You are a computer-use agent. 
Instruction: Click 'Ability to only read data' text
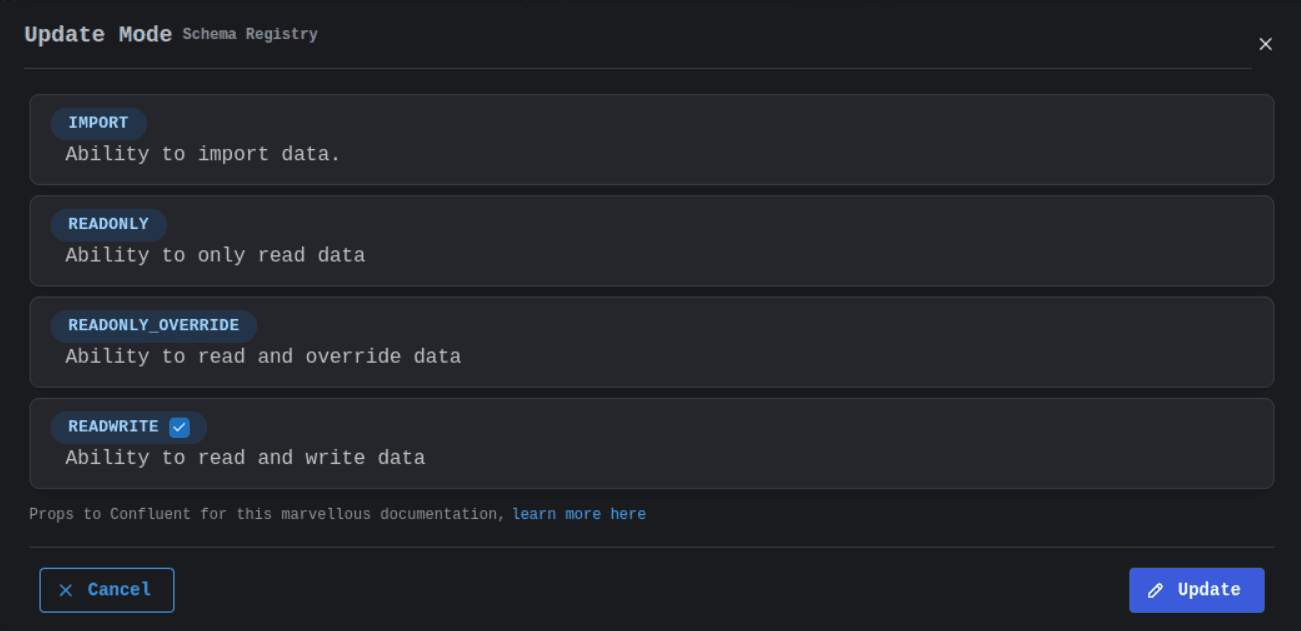(215, 255)
